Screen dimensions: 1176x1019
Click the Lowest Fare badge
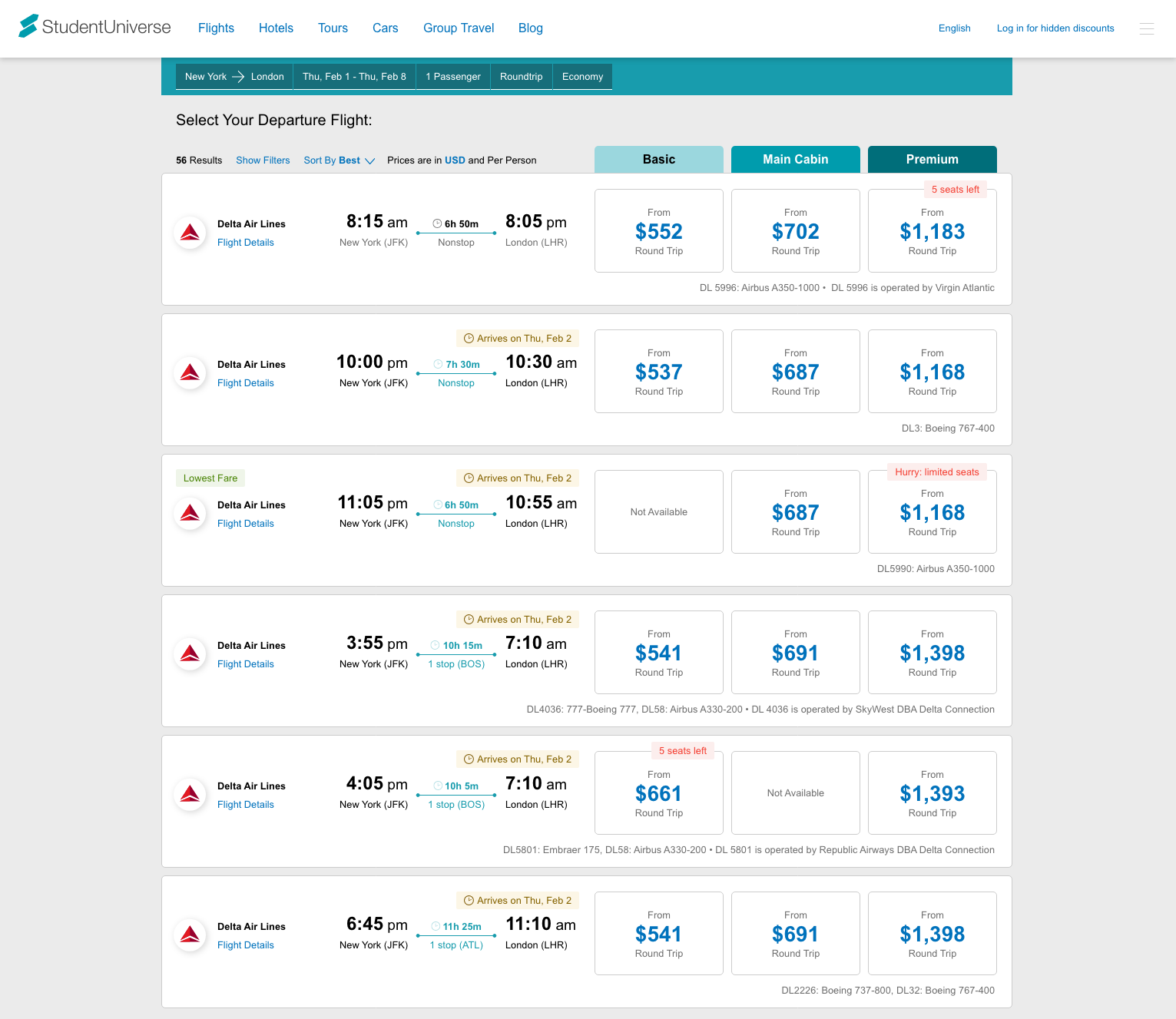click(210, 478)
